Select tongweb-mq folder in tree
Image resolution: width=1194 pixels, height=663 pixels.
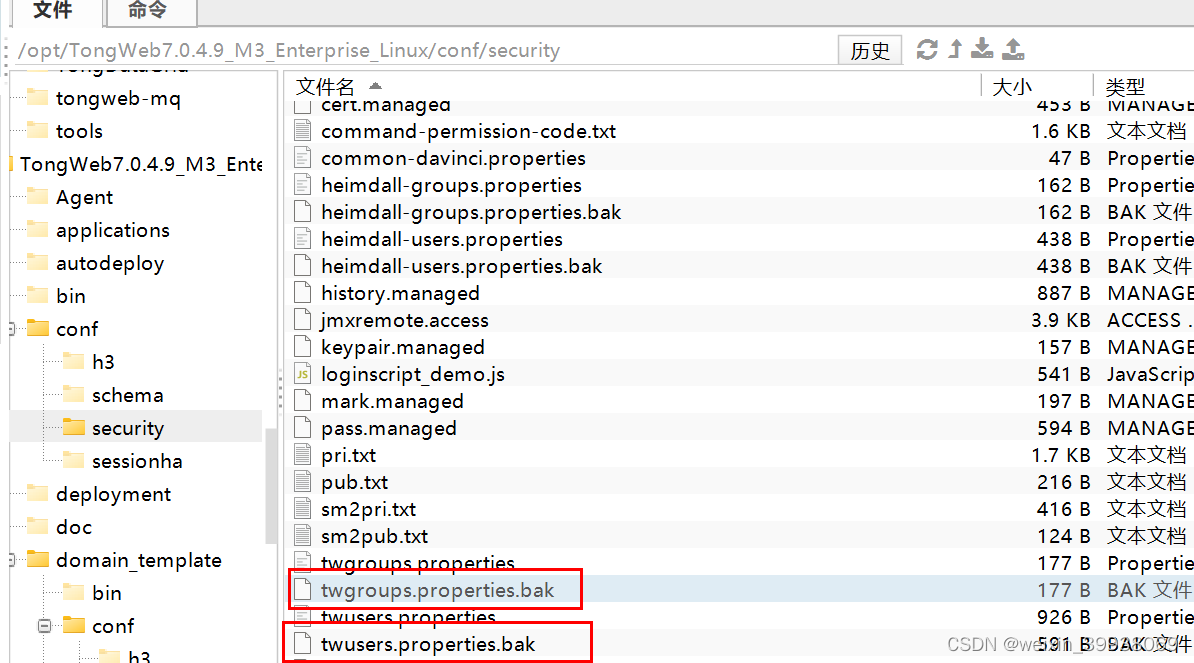[x=118, y=98]
